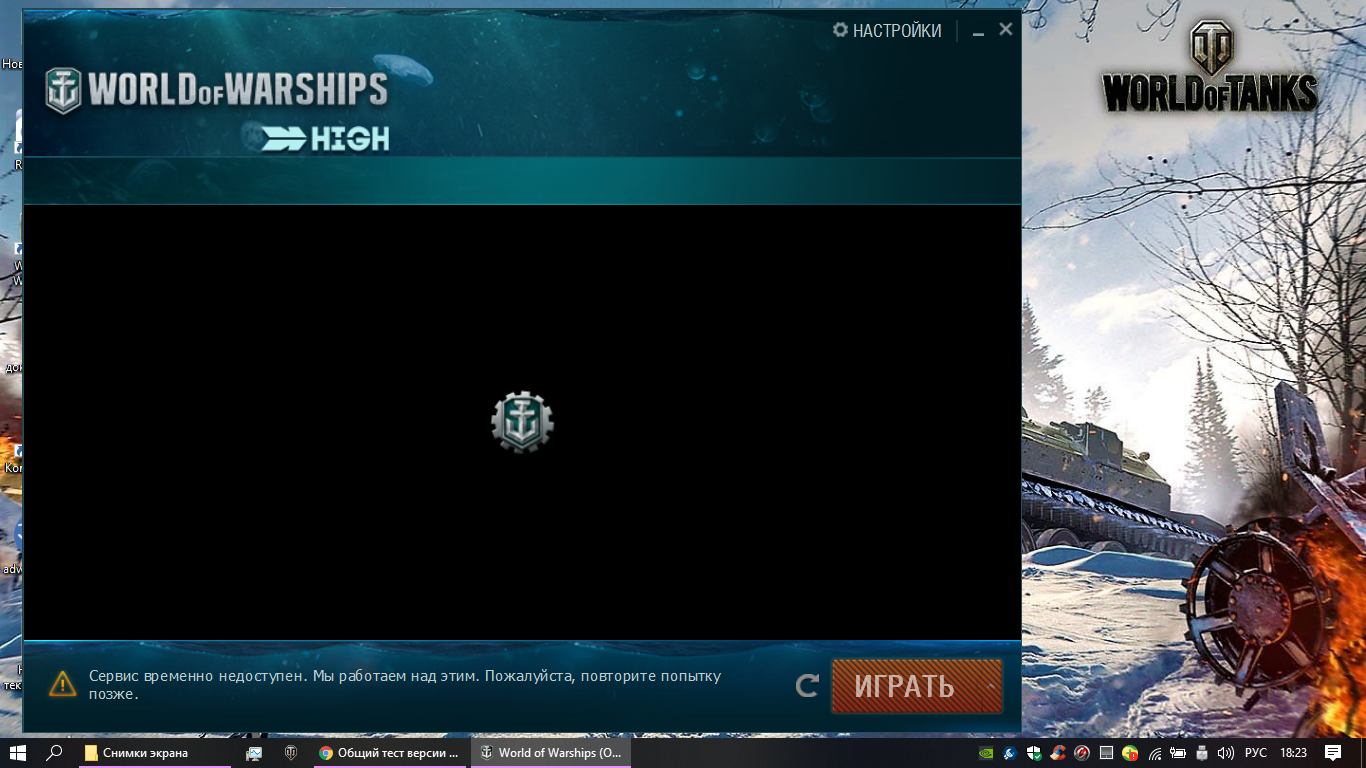The image size is (1366, 768).
Task: Switch to Снимки экрана folder in taskbar
Action: point(154,753)
